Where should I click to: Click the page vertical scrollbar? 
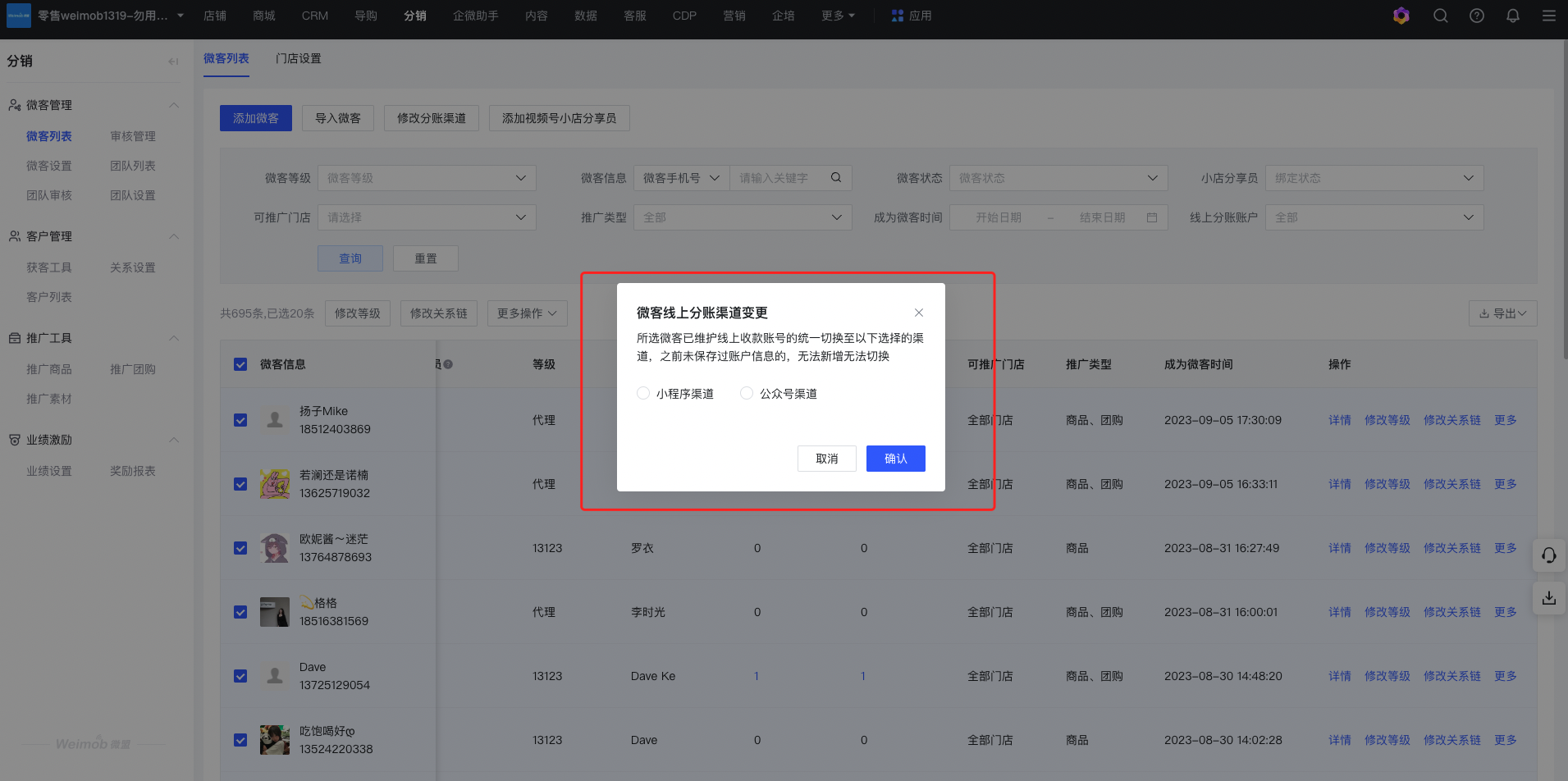[1565, 201]
